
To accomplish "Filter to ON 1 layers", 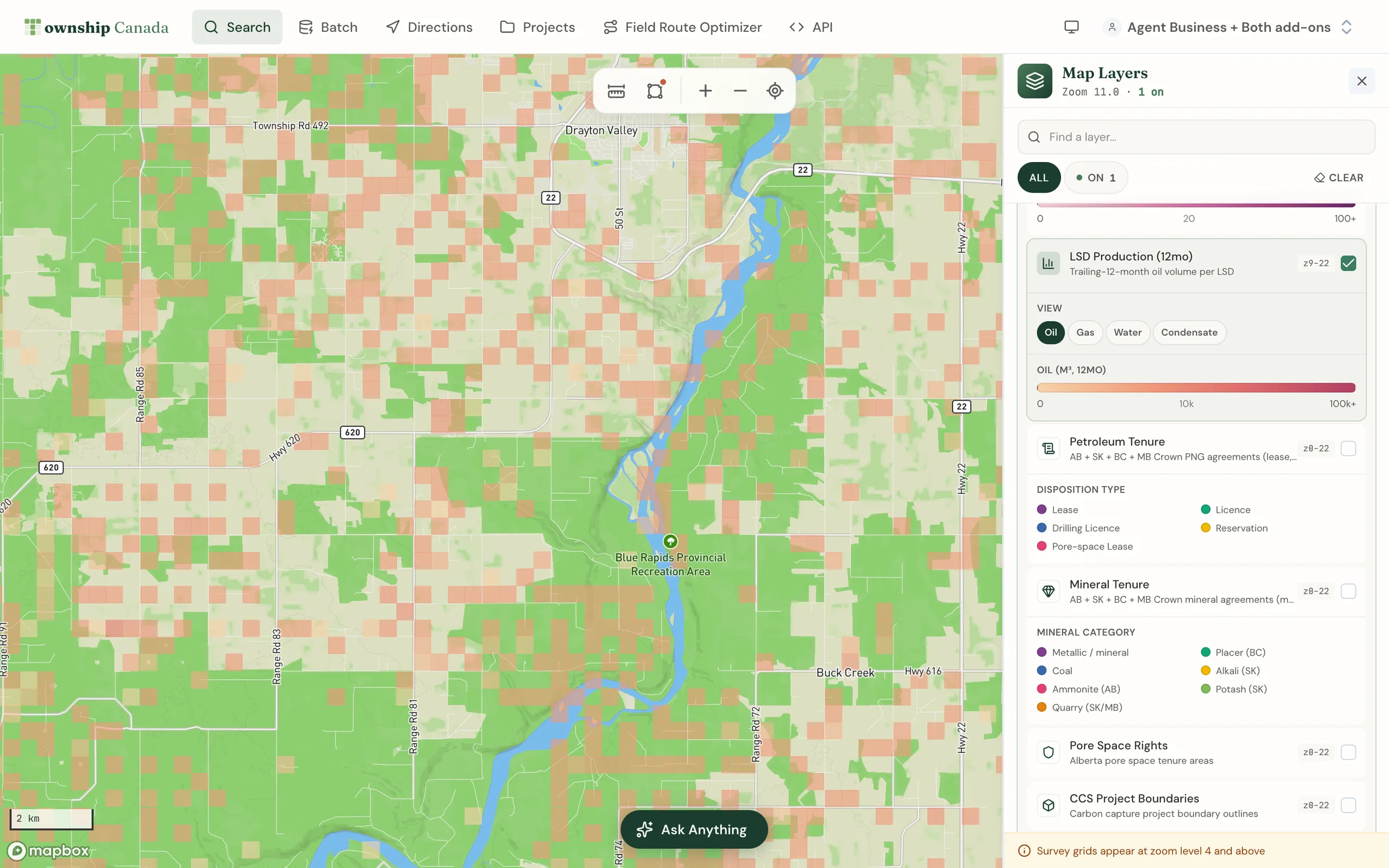I will coord(1096,178).
